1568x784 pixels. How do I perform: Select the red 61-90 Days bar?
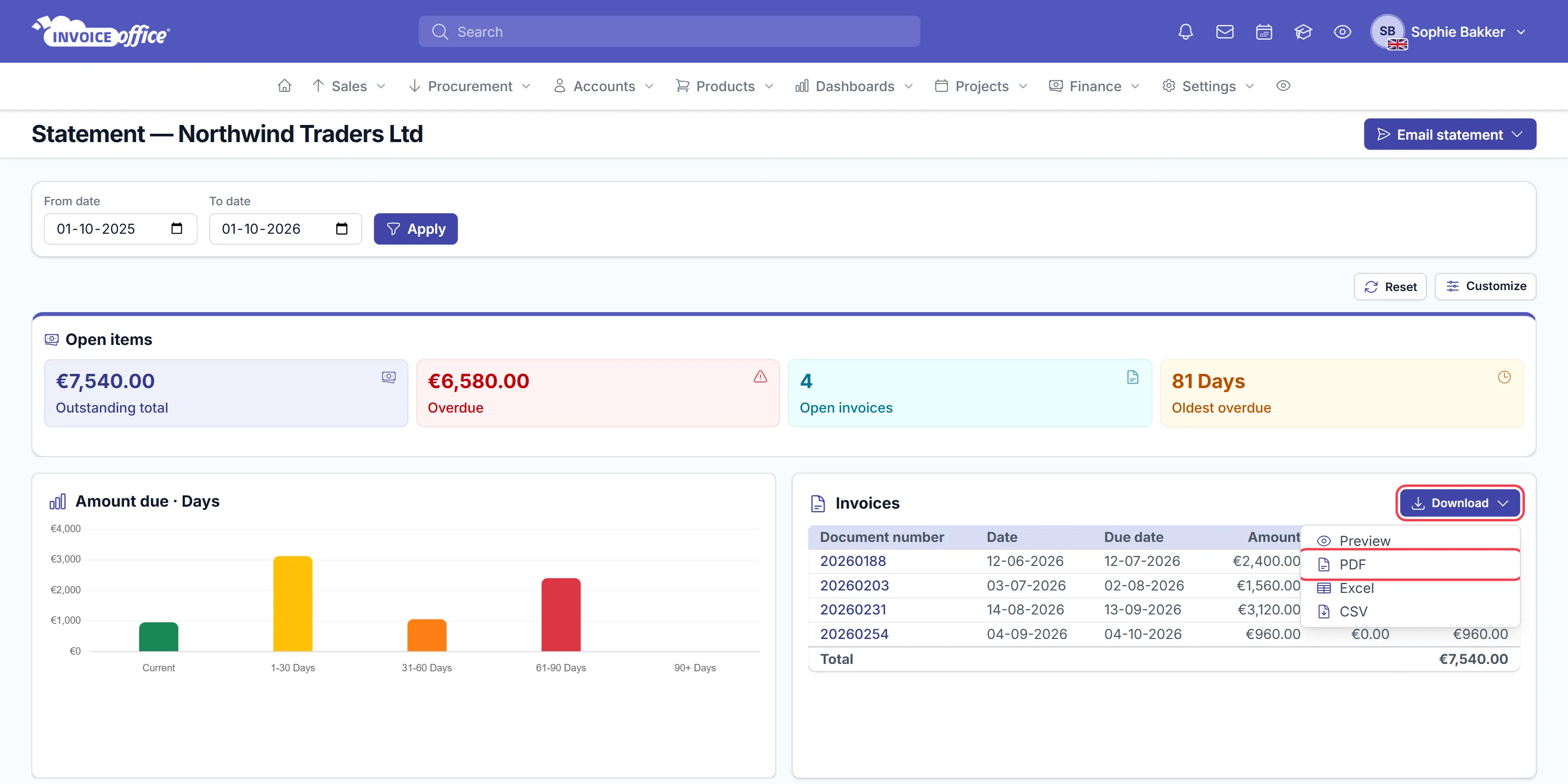coord(561,615)
